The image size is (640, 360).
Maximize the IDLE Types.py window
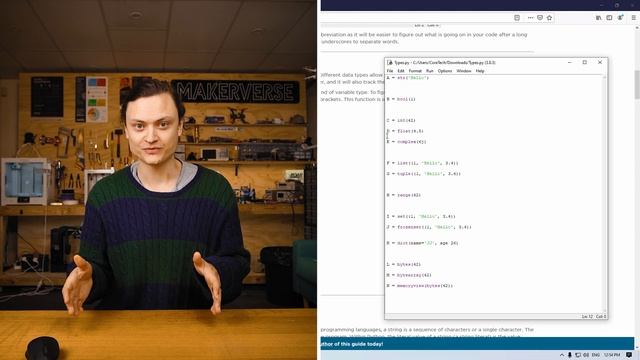(x=584, y=62)
